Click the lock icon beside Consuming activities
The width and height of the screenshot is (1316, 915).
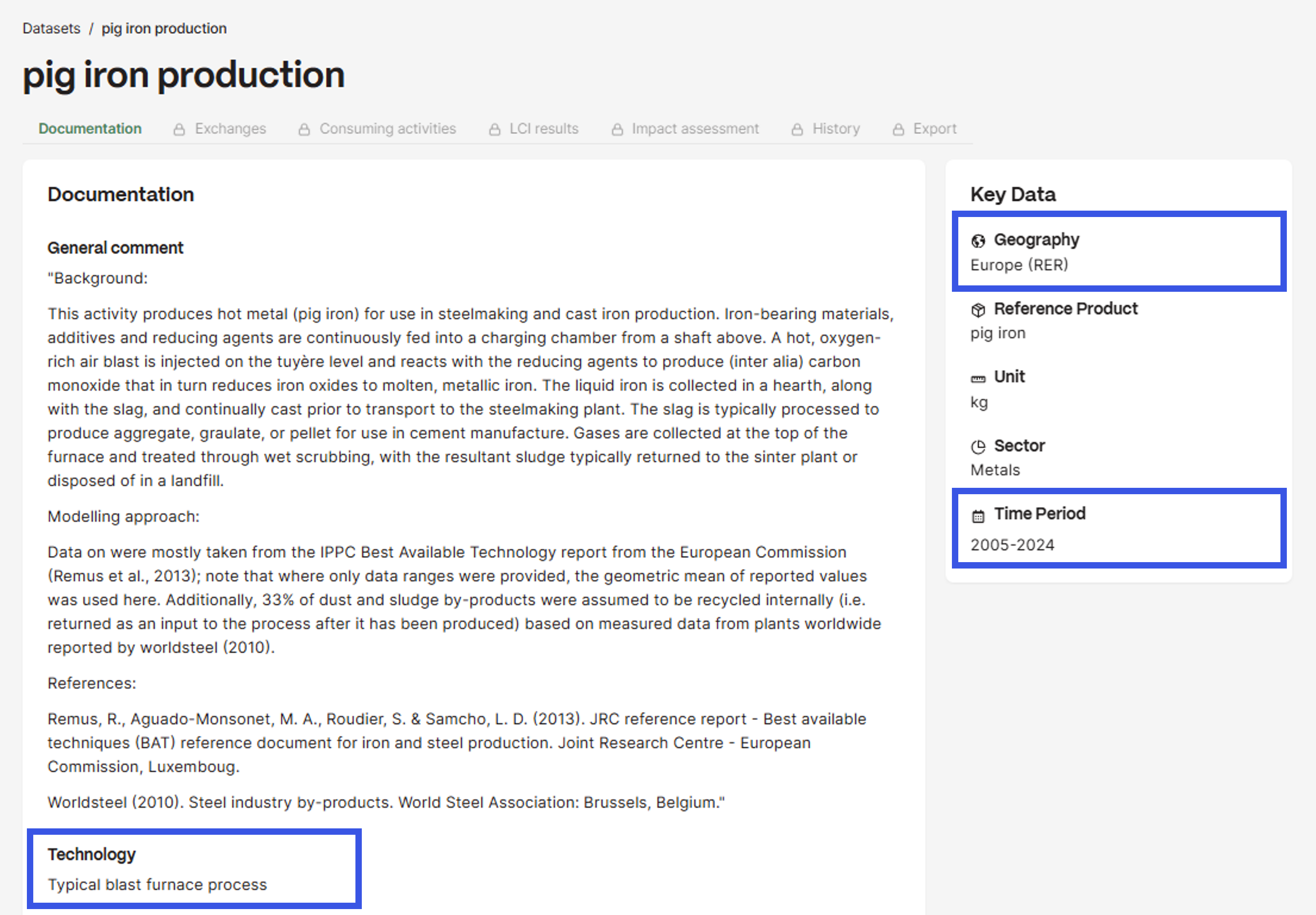click(x=304, y=129)
